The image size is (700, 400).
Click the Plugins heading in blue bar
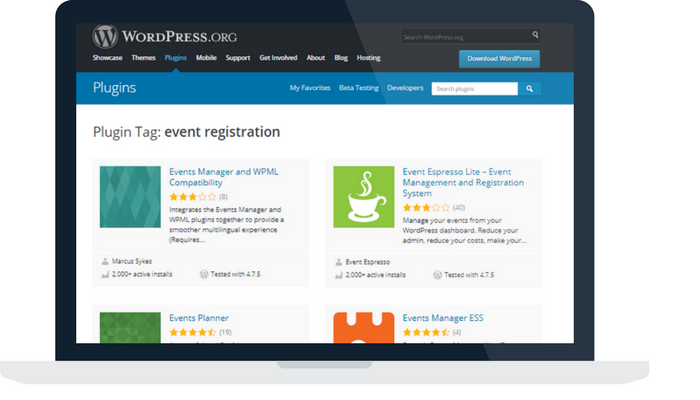point(114,88)
